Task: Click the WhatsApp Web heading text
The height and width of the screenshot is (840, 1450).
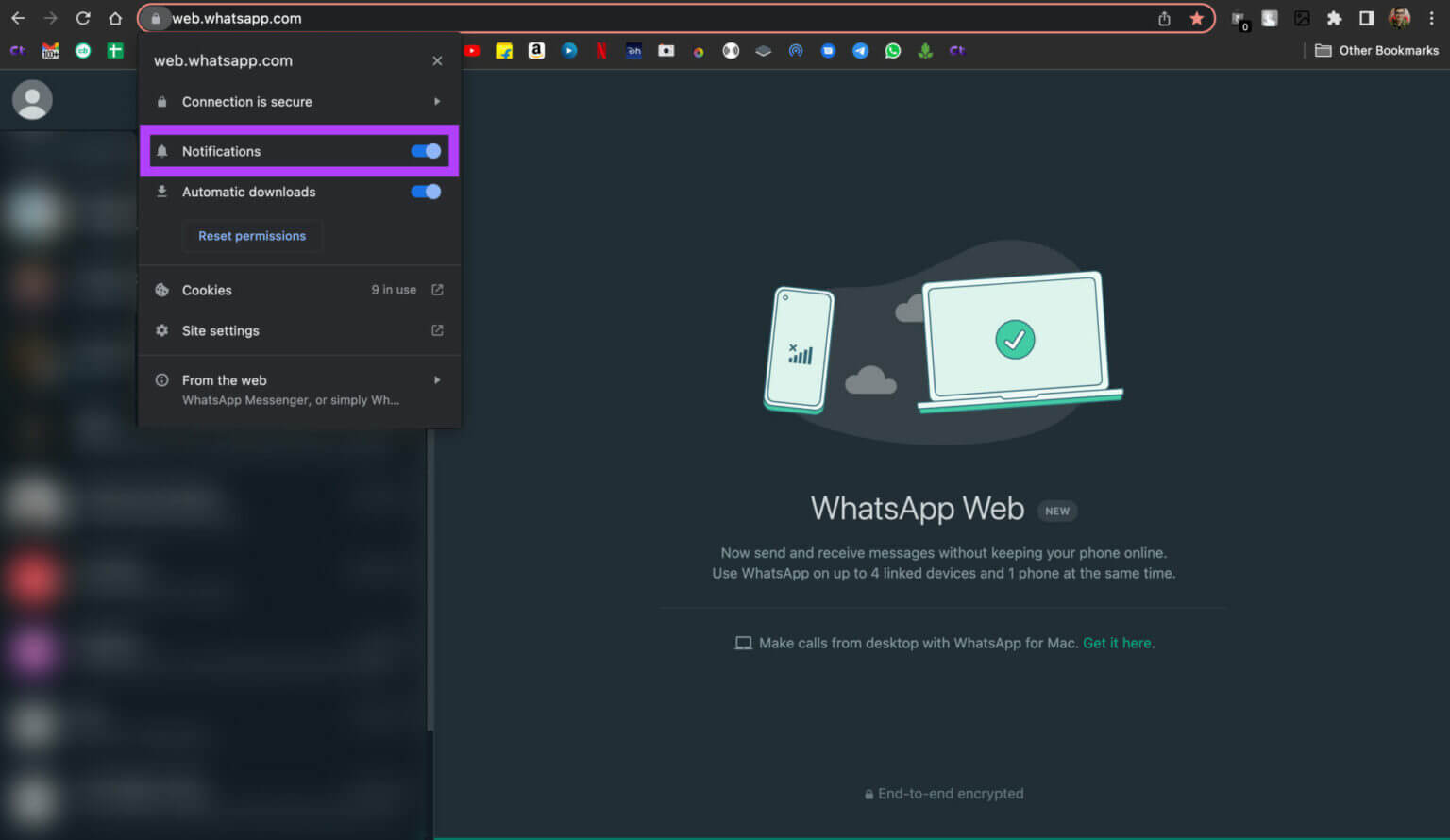Action: click(x=917, y=509)
